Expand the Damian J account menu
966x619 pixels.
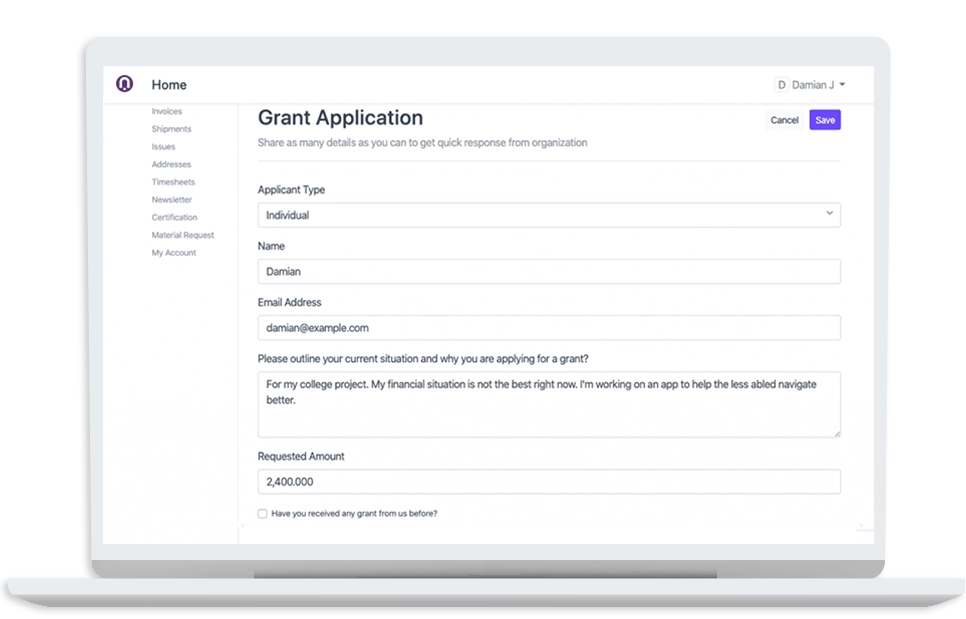tap(815, 84)
